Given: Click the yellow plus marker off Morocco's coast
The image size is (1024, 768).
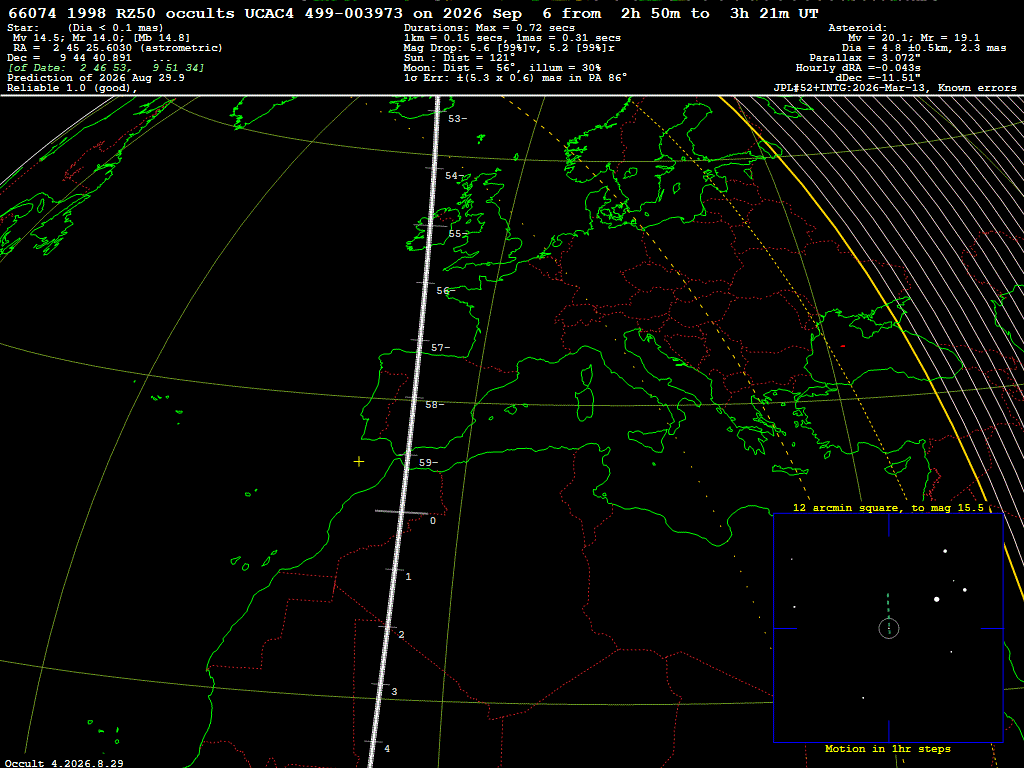Looking at the screenshot, I should click(x=359, y=462).
